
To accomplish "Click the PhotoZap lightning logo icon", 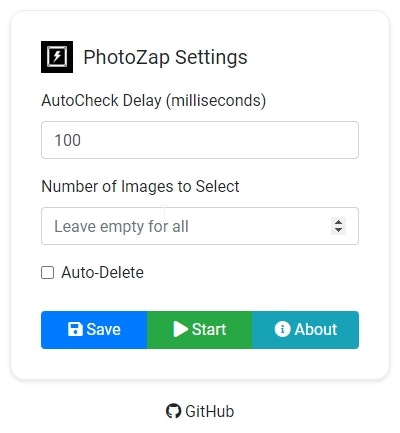I will click(57, 57).
